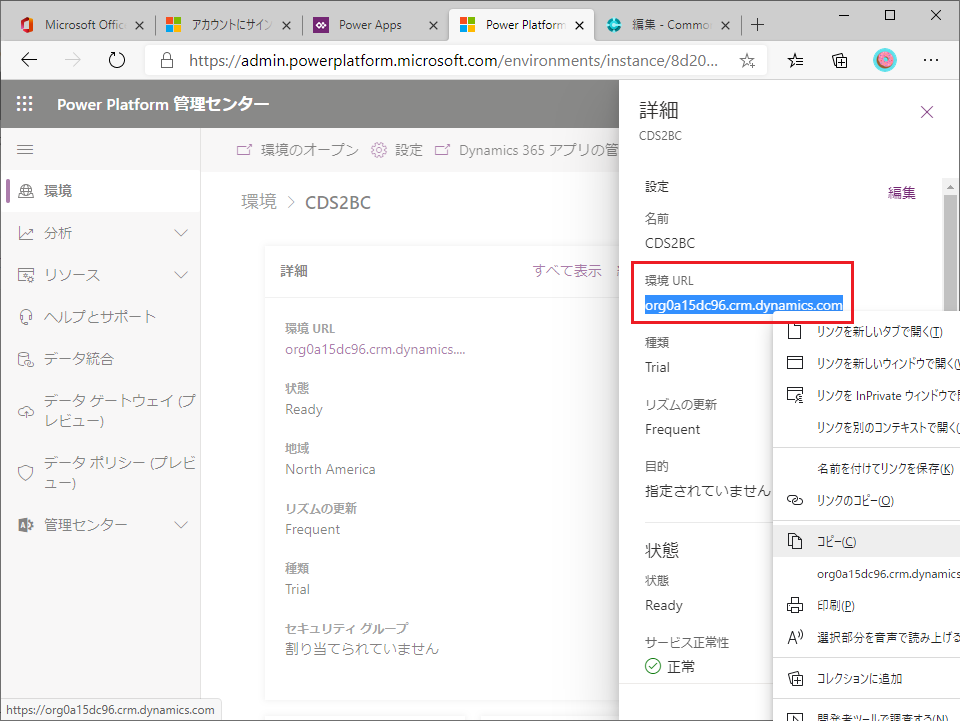Open the Collections toolbar icon

point(839,60)
